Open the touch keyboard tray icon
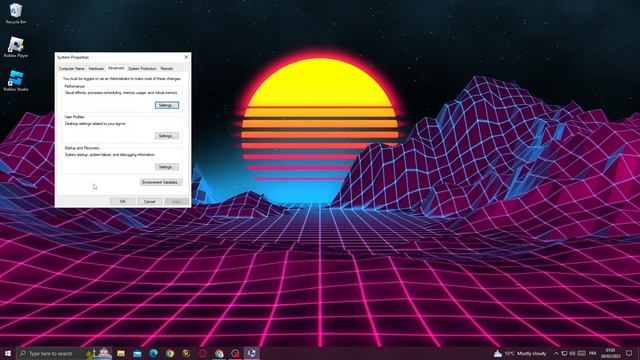 pyautogui.click(x=582, y=353)
